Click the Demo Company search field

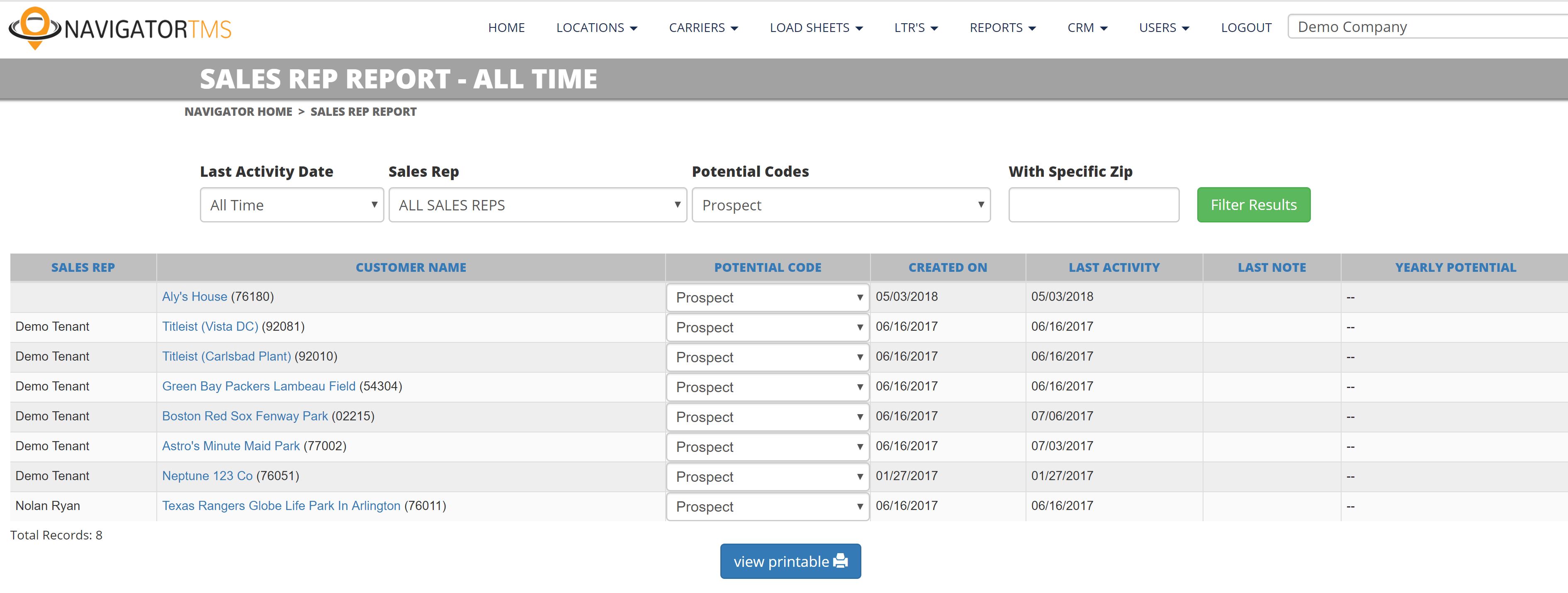click(1425, 27)
